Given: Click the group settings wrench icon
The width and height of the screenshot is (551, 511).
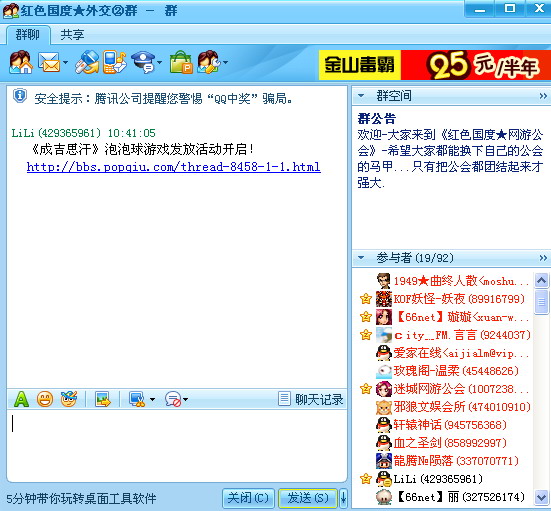Looking at the screenshot, I should [209, 62].
